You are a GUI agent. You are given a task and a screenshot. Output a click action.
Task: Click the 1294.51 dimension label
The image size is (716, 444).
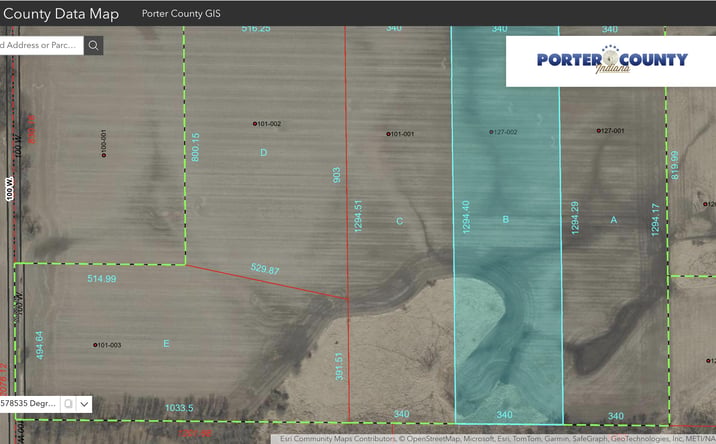[358, 216]
